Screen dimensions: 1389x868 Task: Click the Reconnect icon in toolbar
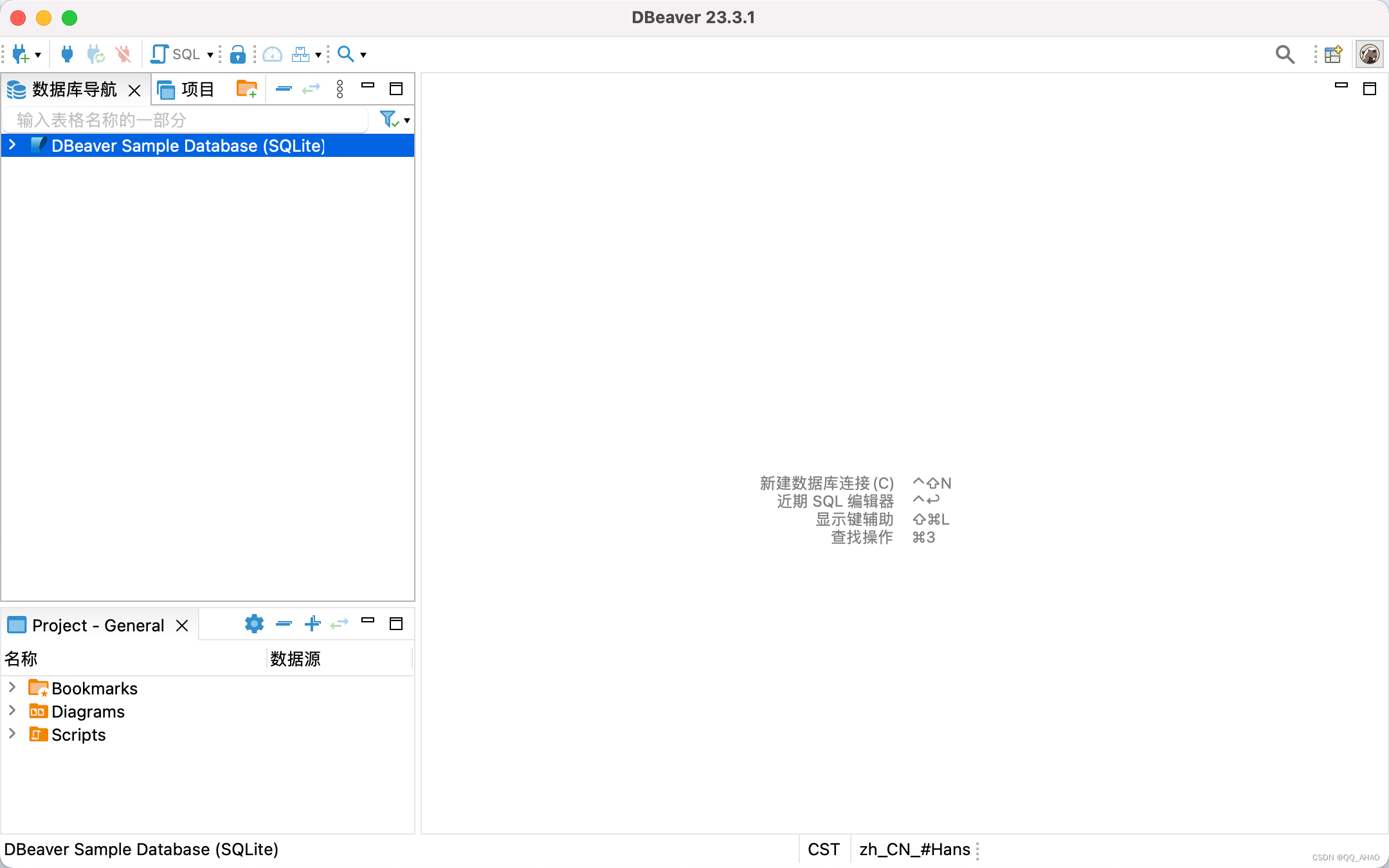point(96,55)
